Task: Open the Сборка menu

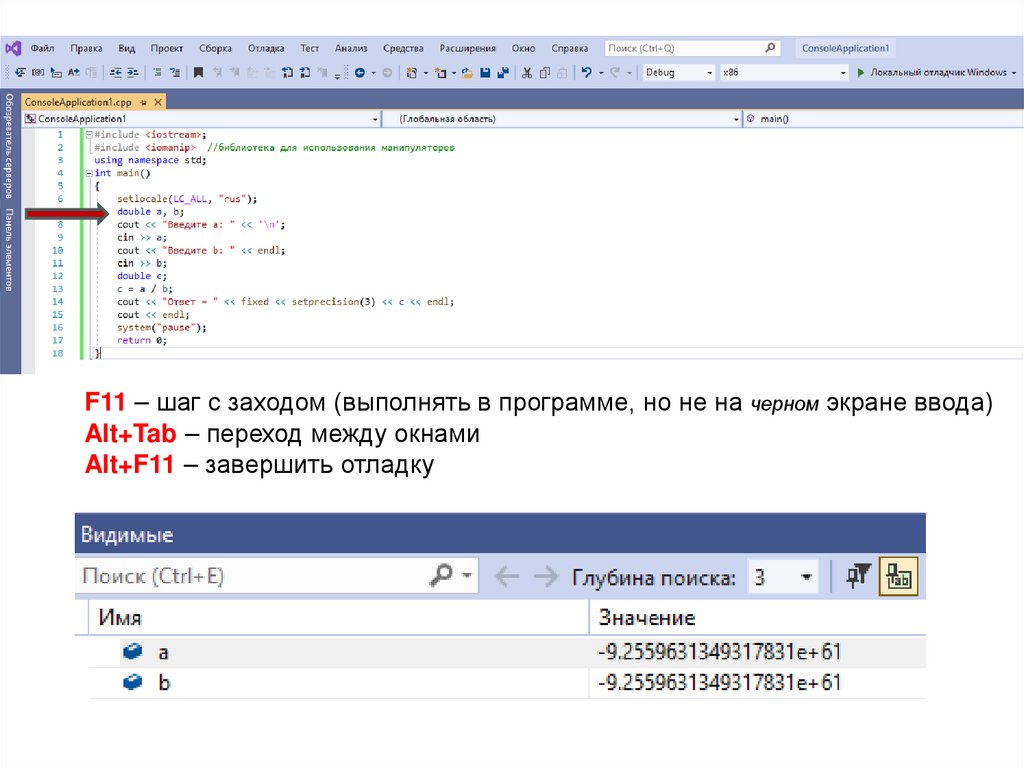Action: [x=215, y=48]
